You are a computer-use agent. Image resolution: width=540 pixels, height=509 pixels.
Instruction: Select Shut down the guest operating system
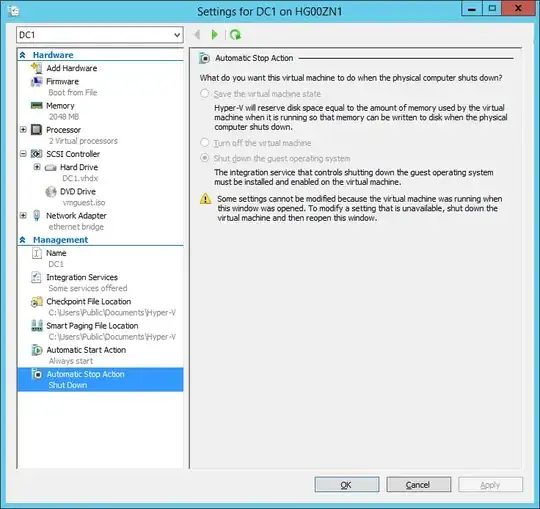coord(205,158)
